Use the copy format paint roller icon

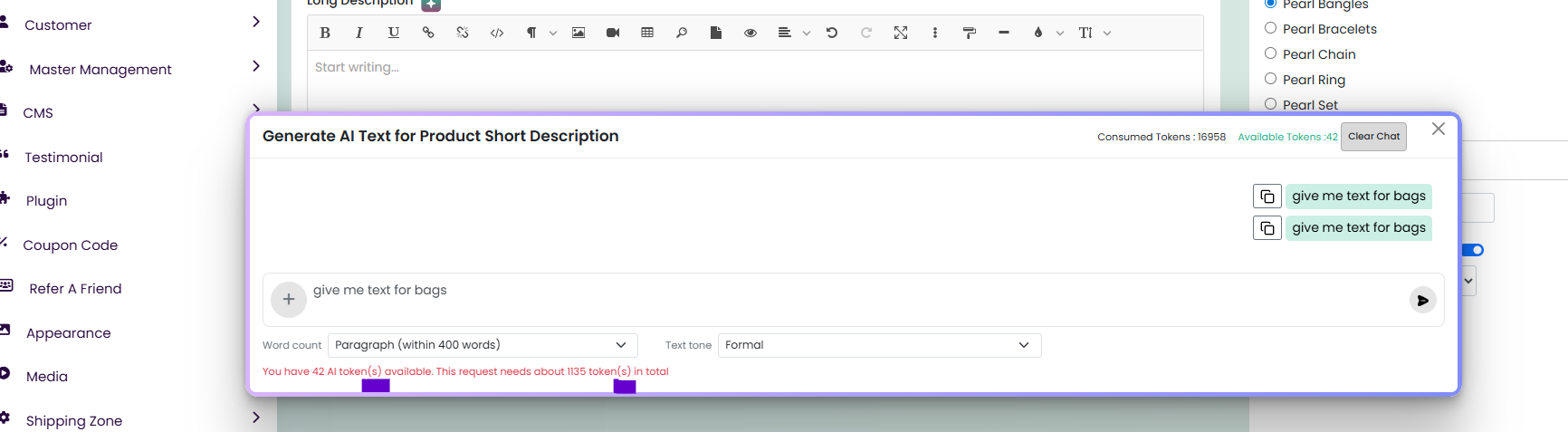tap(970, 33)
